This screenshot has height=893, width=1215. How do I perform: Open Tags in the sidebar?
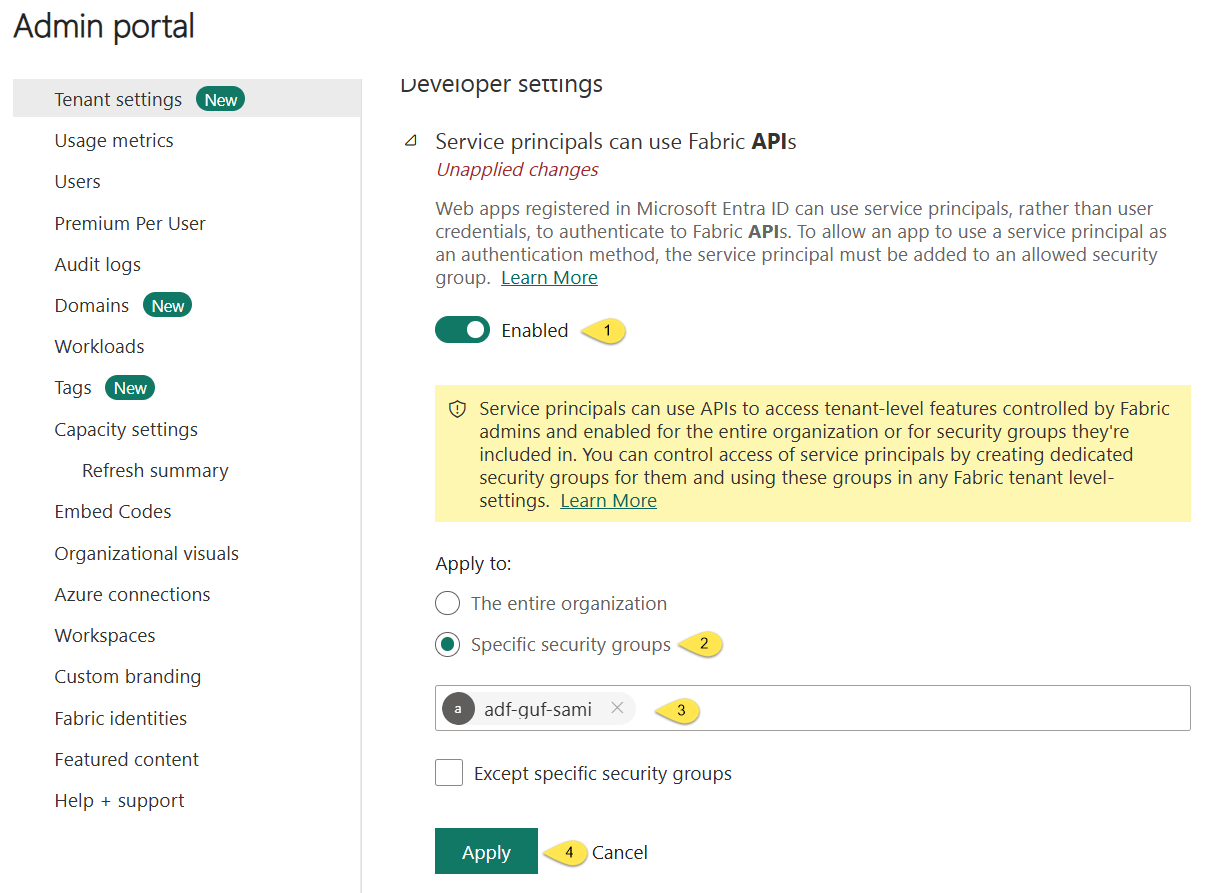pos(73,388)
